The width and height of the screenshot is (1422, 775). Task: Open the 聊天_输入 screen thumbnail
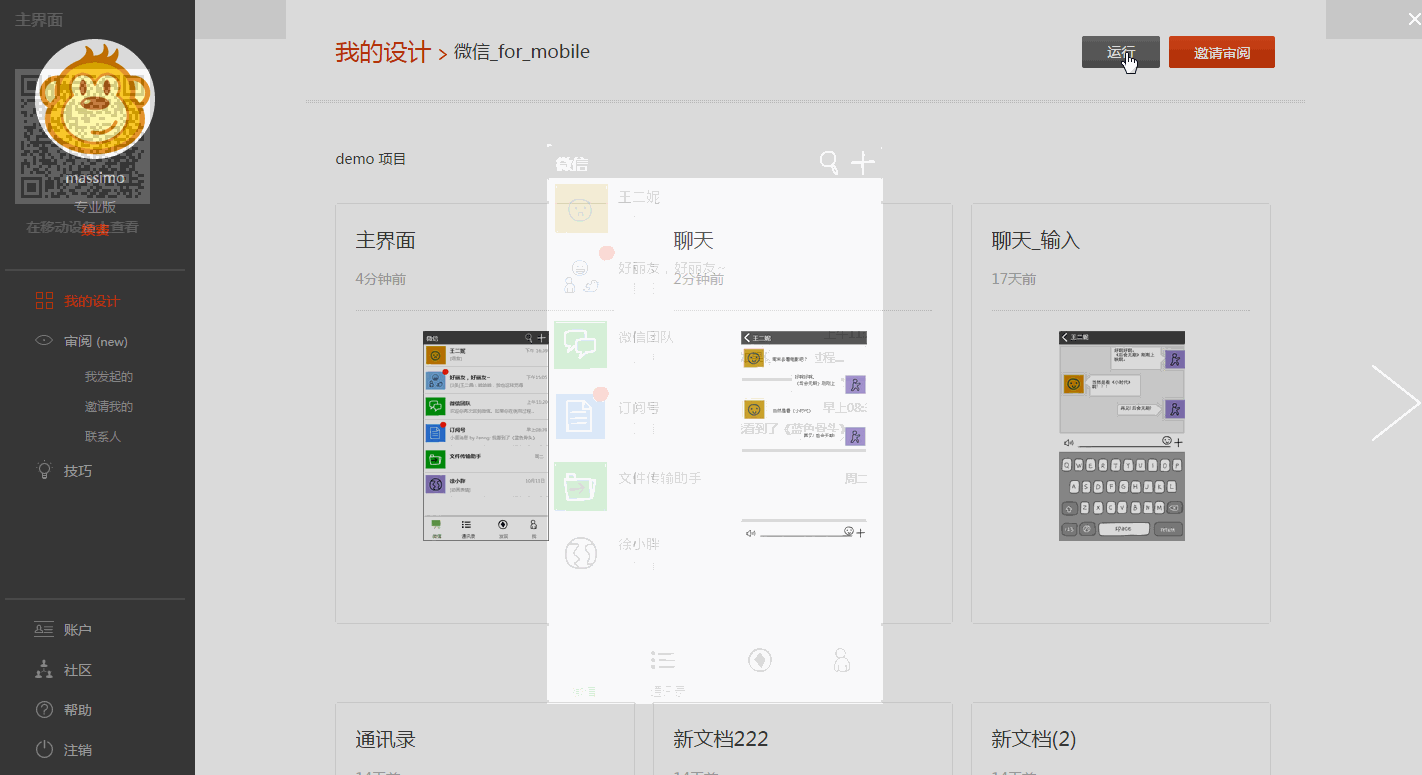click(x=1121, y=434)
